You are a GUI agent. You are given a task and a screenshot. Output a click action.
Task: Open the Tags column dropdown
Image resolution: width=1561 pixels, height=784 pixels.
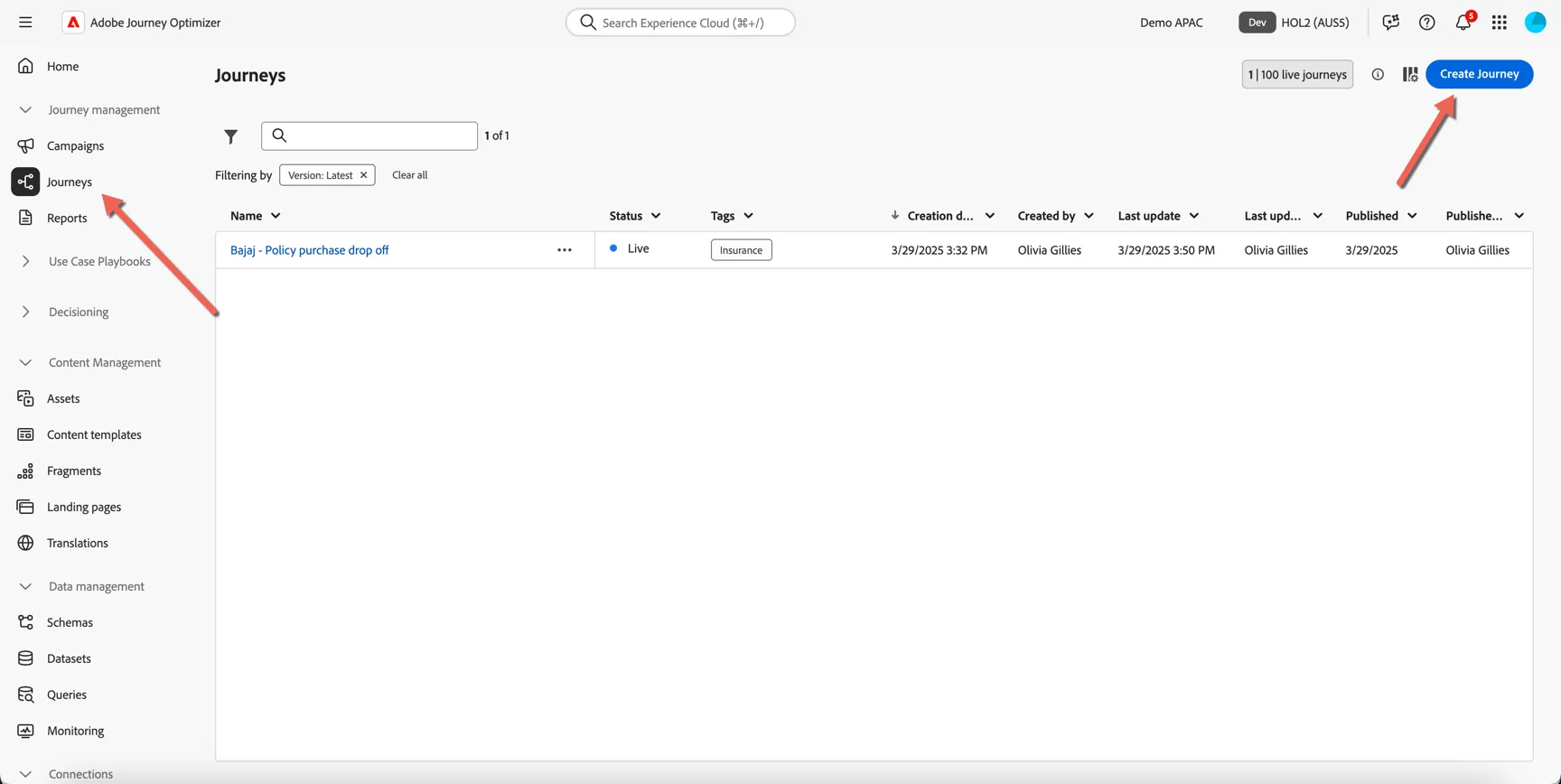pos(748,216)
